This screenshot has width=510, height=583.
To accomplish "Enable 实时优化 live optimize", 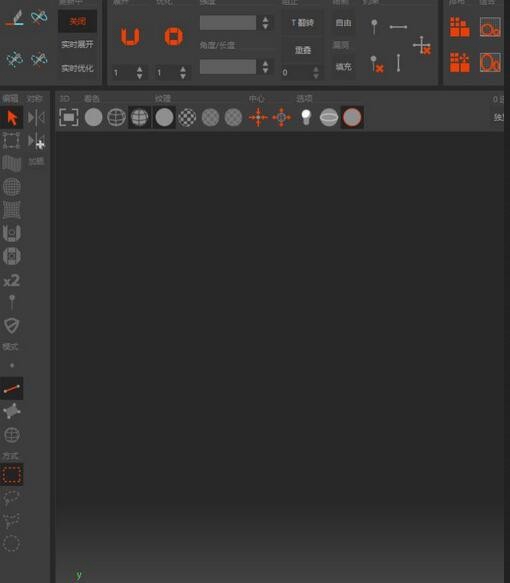I will 77,68.
